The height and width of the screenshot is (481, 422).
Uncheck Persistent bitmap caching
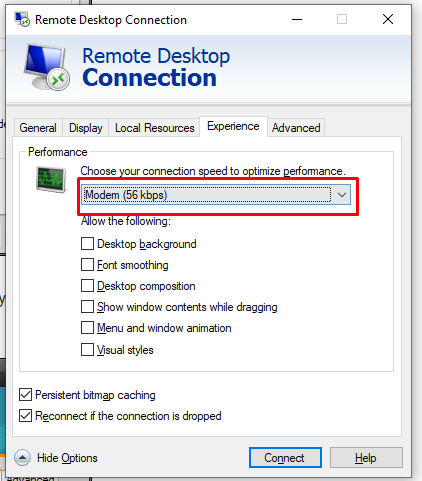[25, 395]
